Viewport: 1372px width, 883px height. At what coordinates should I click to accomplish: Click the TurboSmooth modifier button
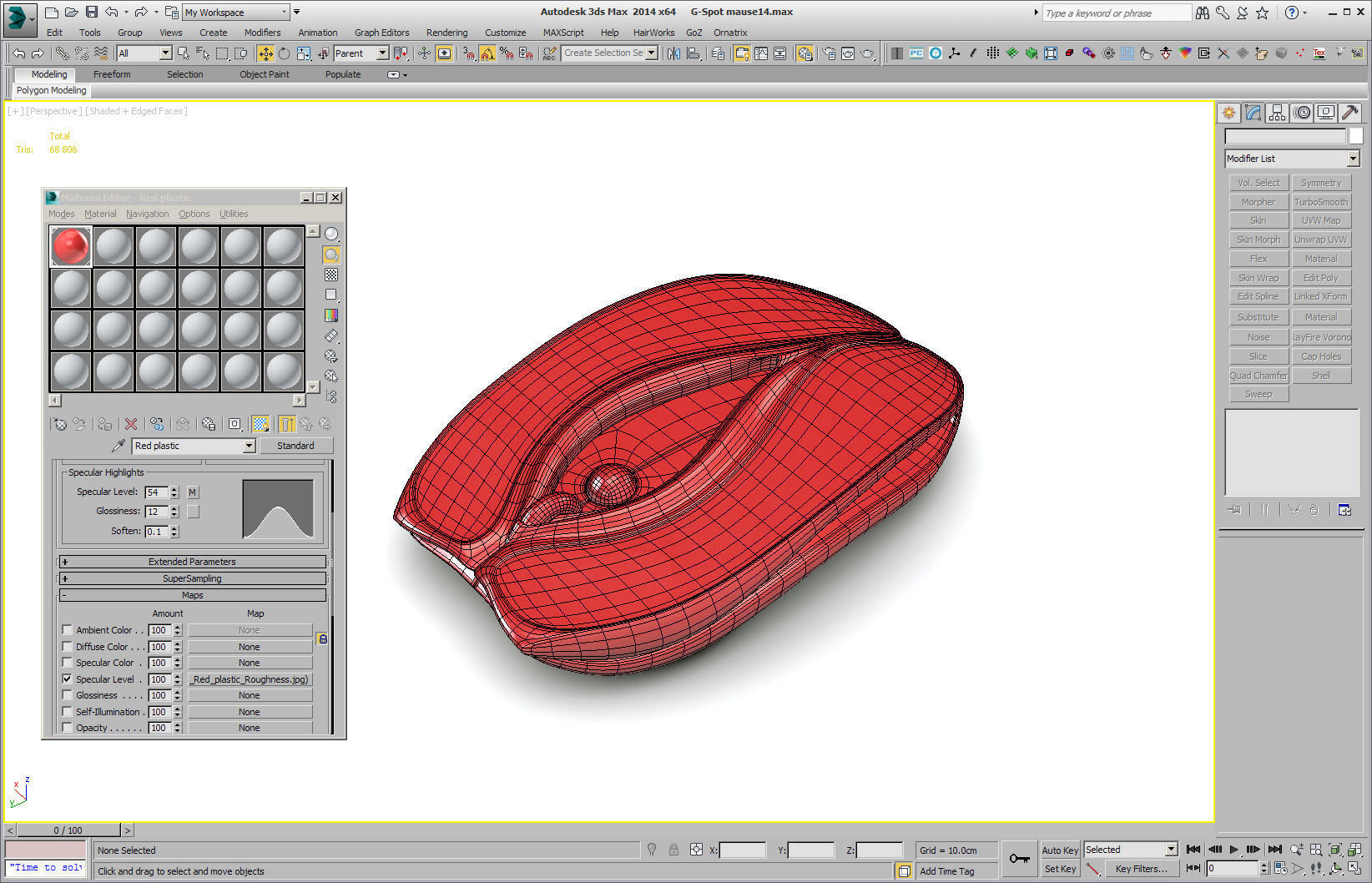pos(1321,202)
